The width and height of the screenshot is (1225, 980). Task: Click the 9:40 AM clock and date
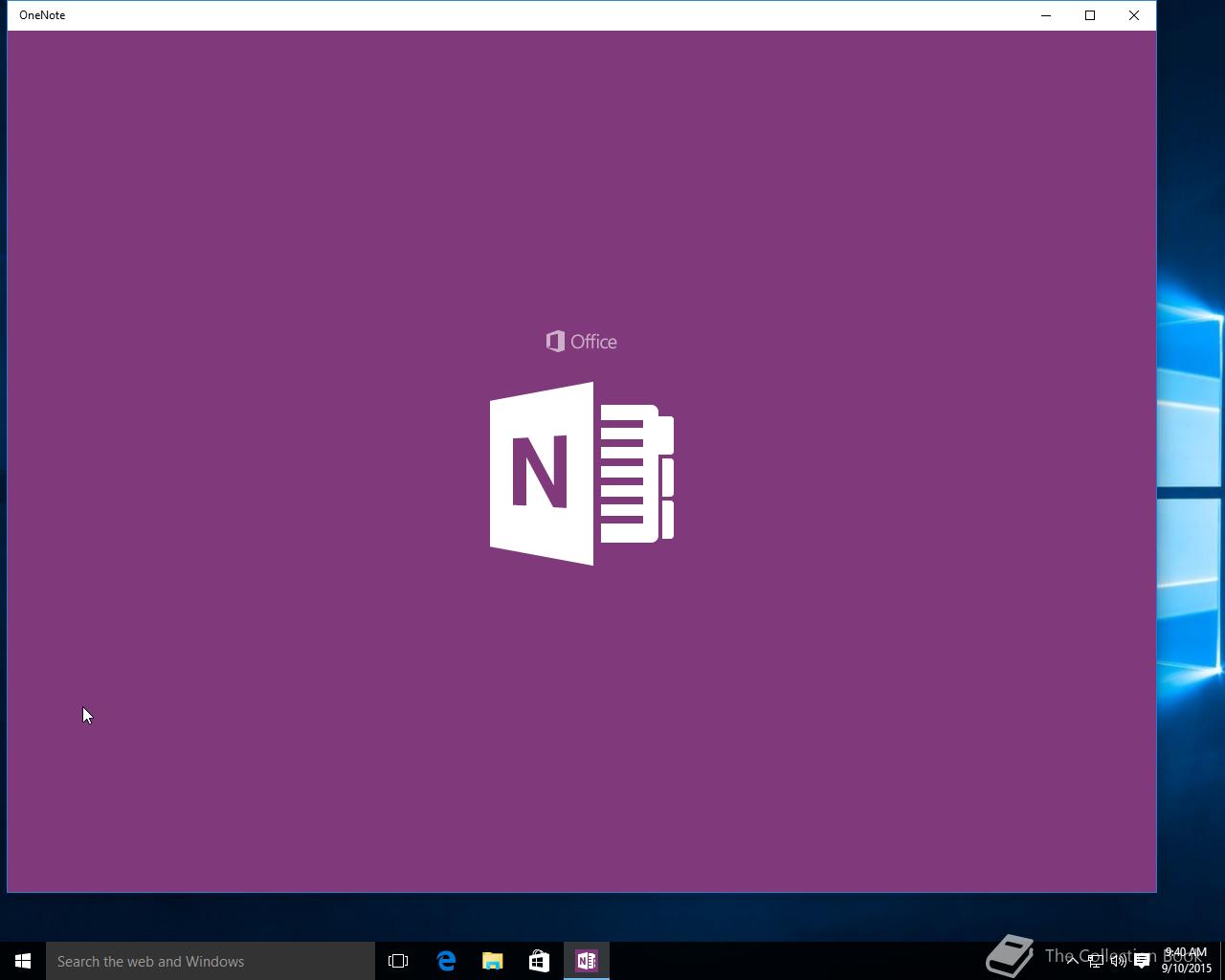[1187, 961]
